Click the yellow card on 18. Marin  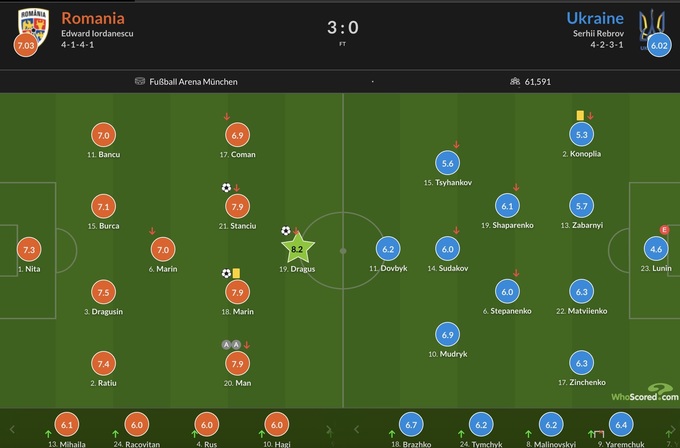coord(239,273)
